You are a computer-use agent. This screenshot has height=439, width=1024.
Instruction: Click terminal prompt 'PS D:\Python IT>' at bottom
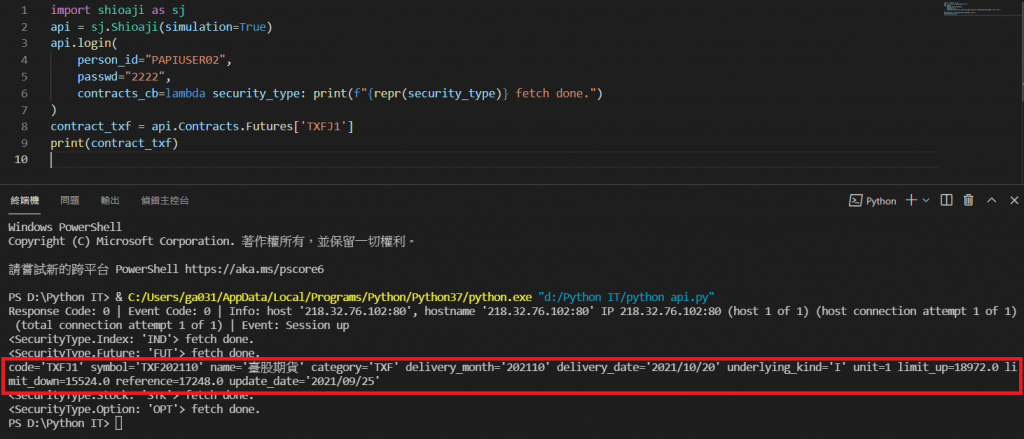tap(59, 423)
